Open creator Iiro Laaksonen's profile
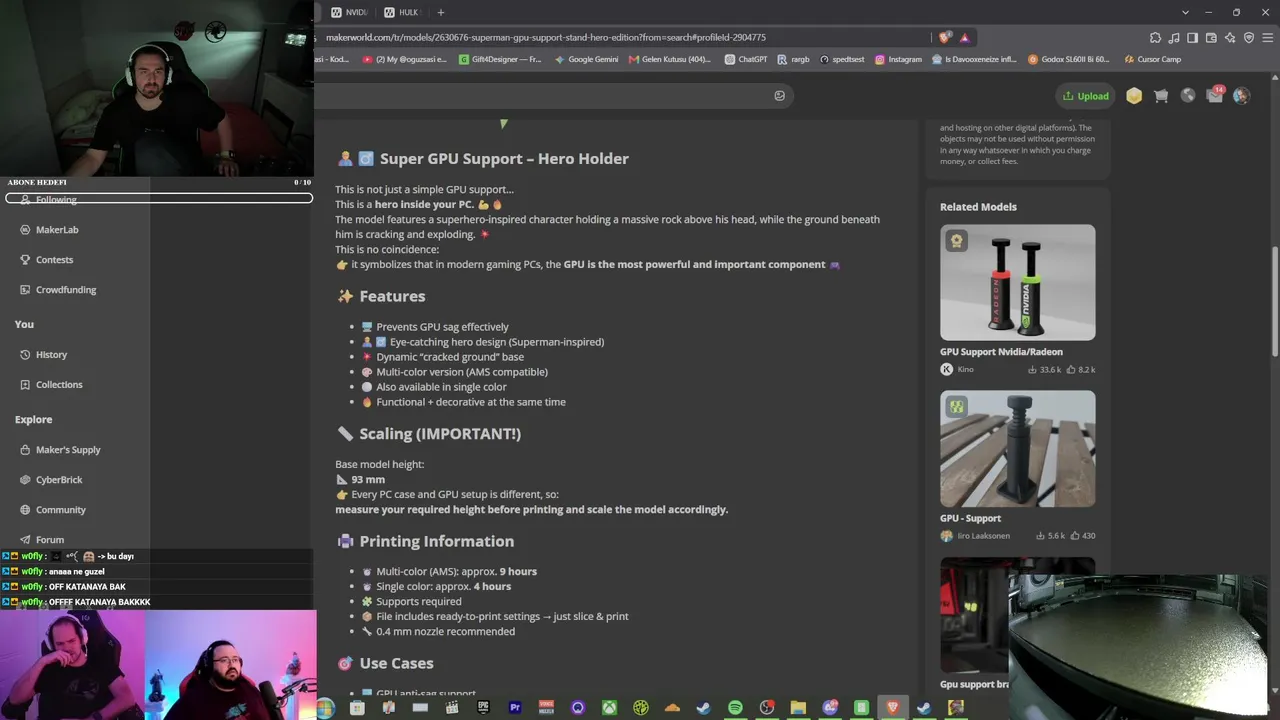Viewport: 1280px width, 720px height. tap(975, 536)
